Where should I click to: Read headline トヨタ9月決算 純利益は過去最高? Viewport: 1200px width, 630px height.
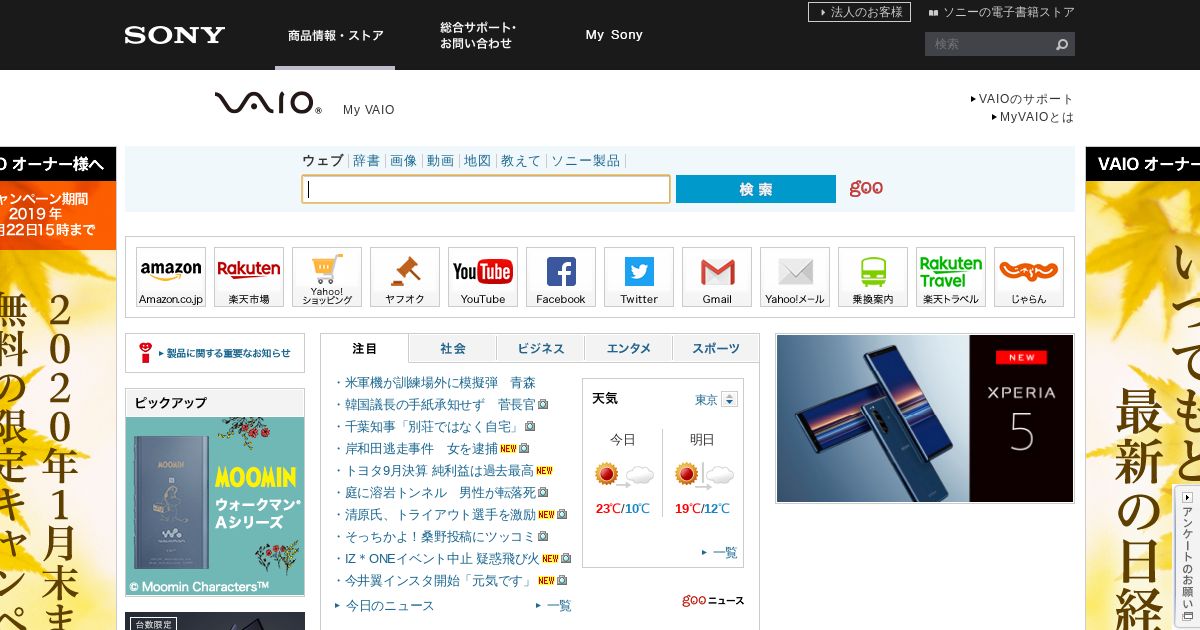[x=439, y=470]
